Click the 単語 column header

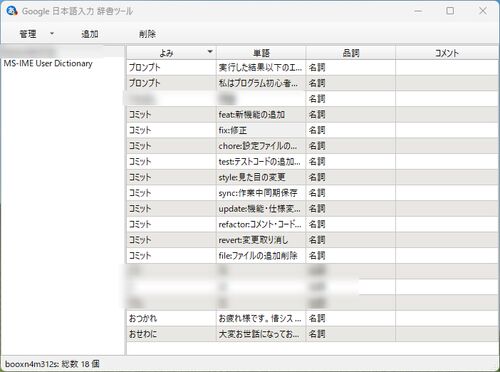(x=261, y=53)
